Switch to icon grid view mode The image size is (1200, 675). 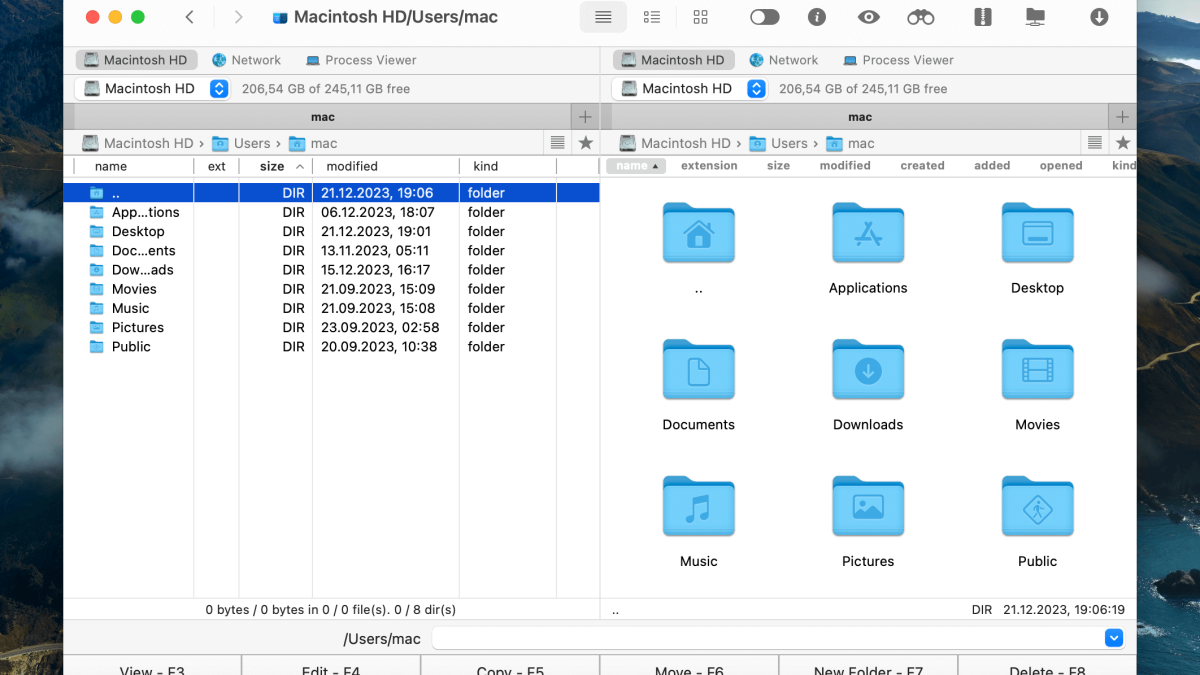tap(700, 17)
